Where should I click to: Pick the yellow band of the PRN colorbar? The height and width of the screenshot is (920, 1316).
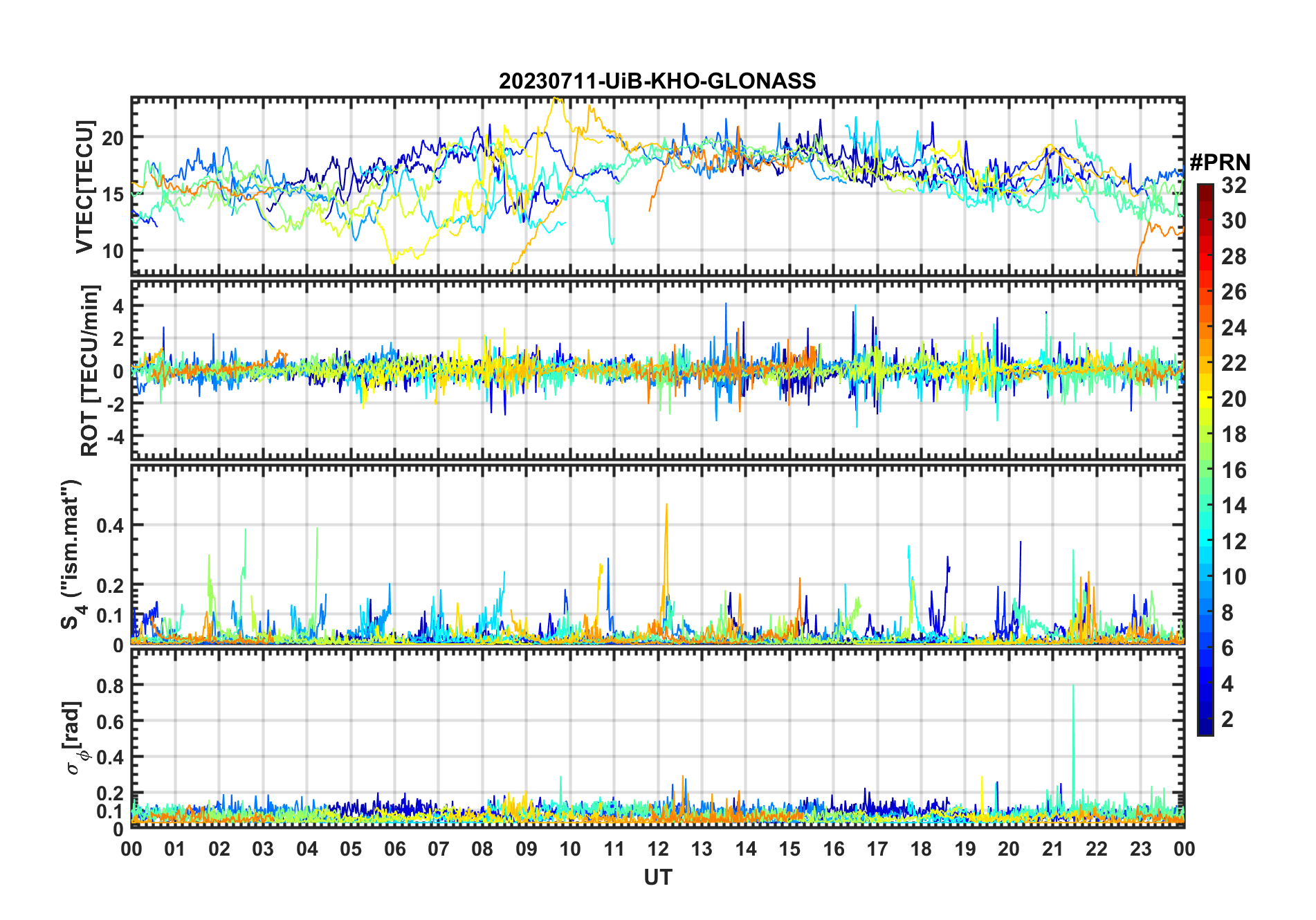point(1205,399)
